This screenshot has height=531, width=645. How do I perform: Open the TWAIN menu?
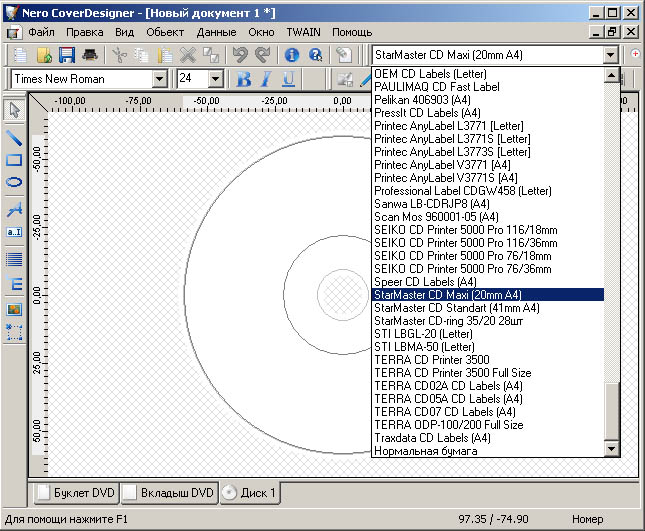coord(303,32)
